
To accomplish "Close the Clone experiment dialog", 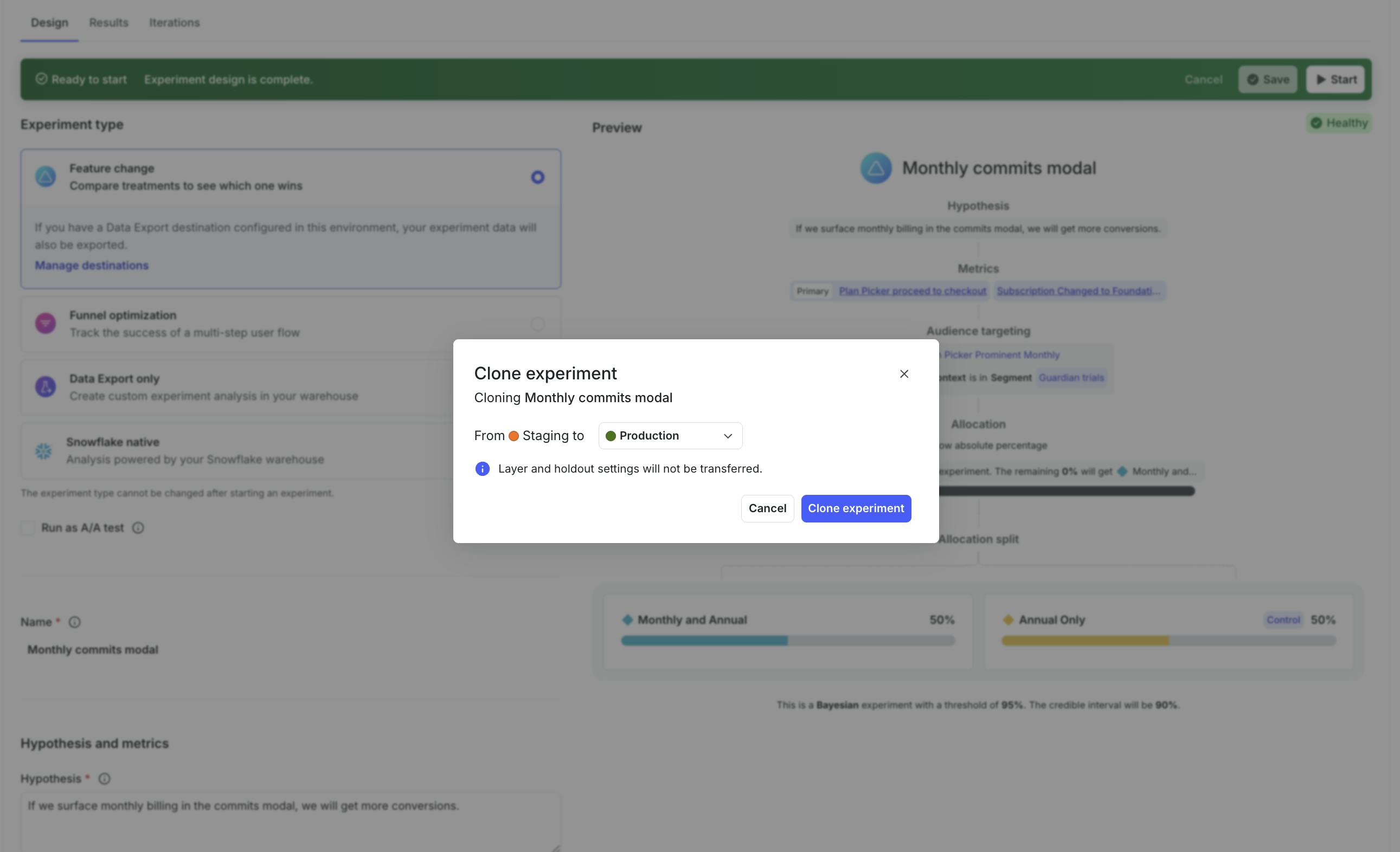I will point(904,374).
